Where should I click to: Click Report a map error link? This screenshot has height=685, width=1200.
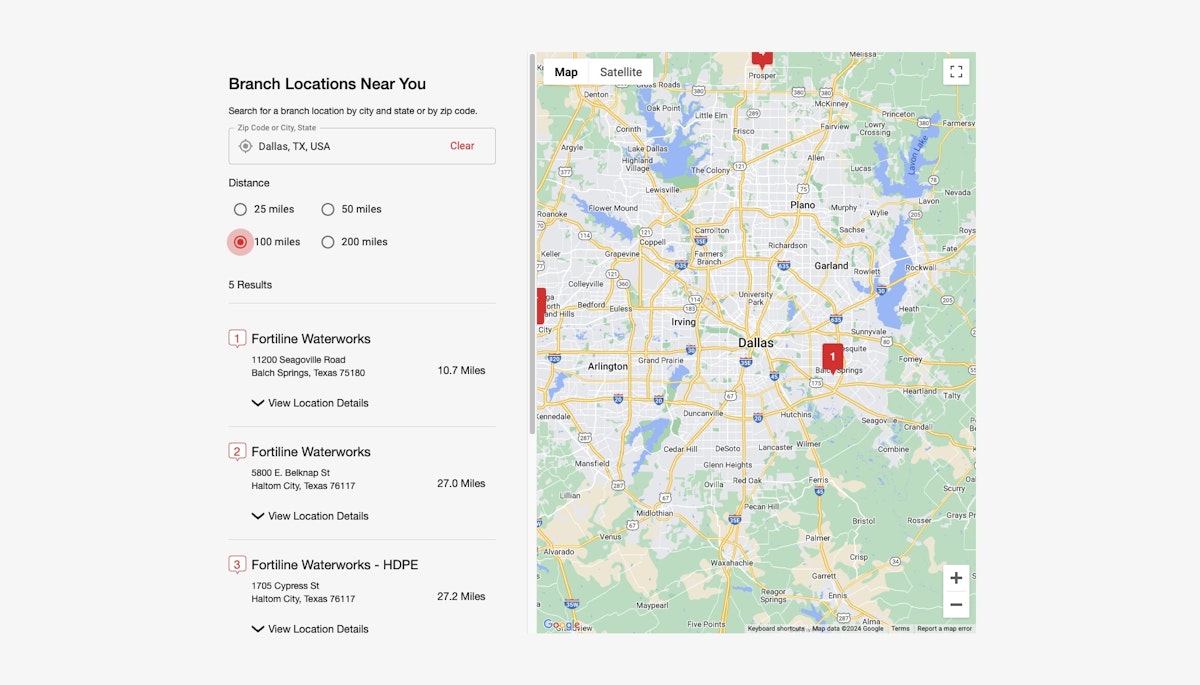pyautogui.click(x=944, y=629)
